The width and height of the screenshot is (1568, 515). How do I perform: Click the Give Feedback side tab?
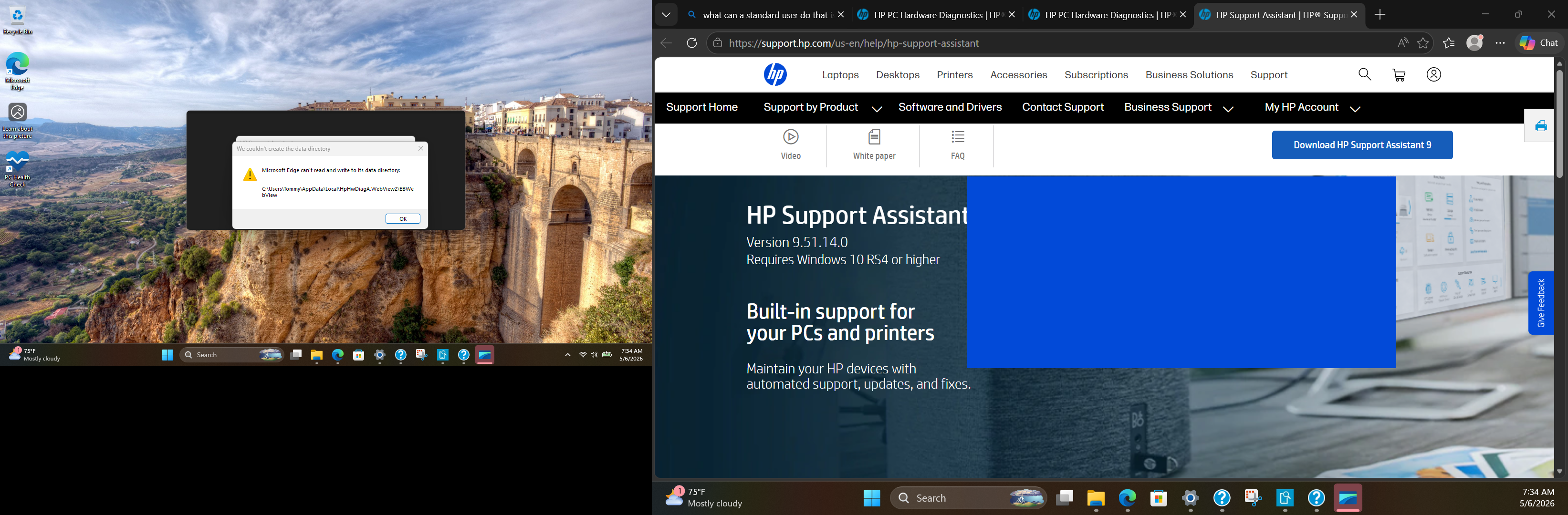click(1541, 303)
